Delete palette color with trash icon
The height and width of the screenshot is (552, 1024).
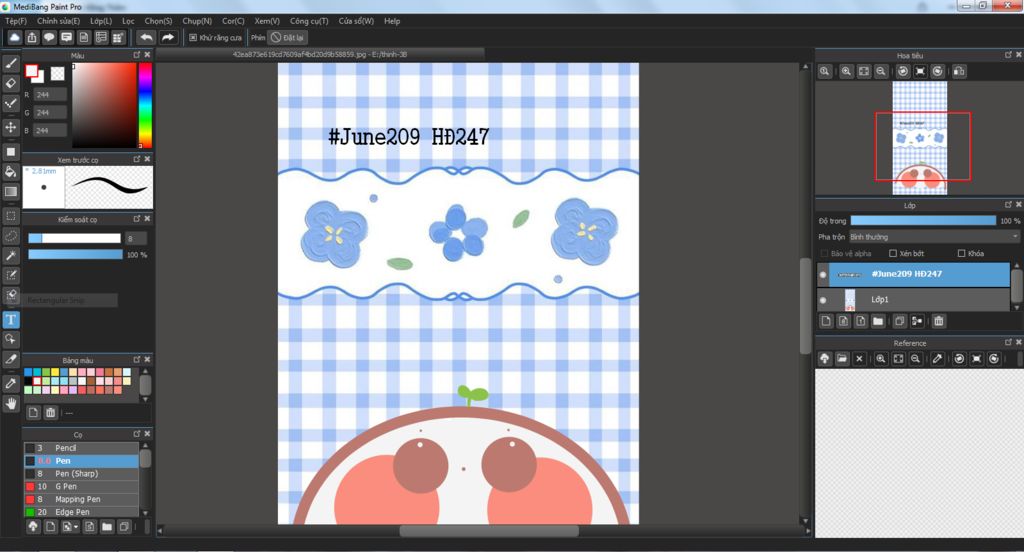(50, 412)
